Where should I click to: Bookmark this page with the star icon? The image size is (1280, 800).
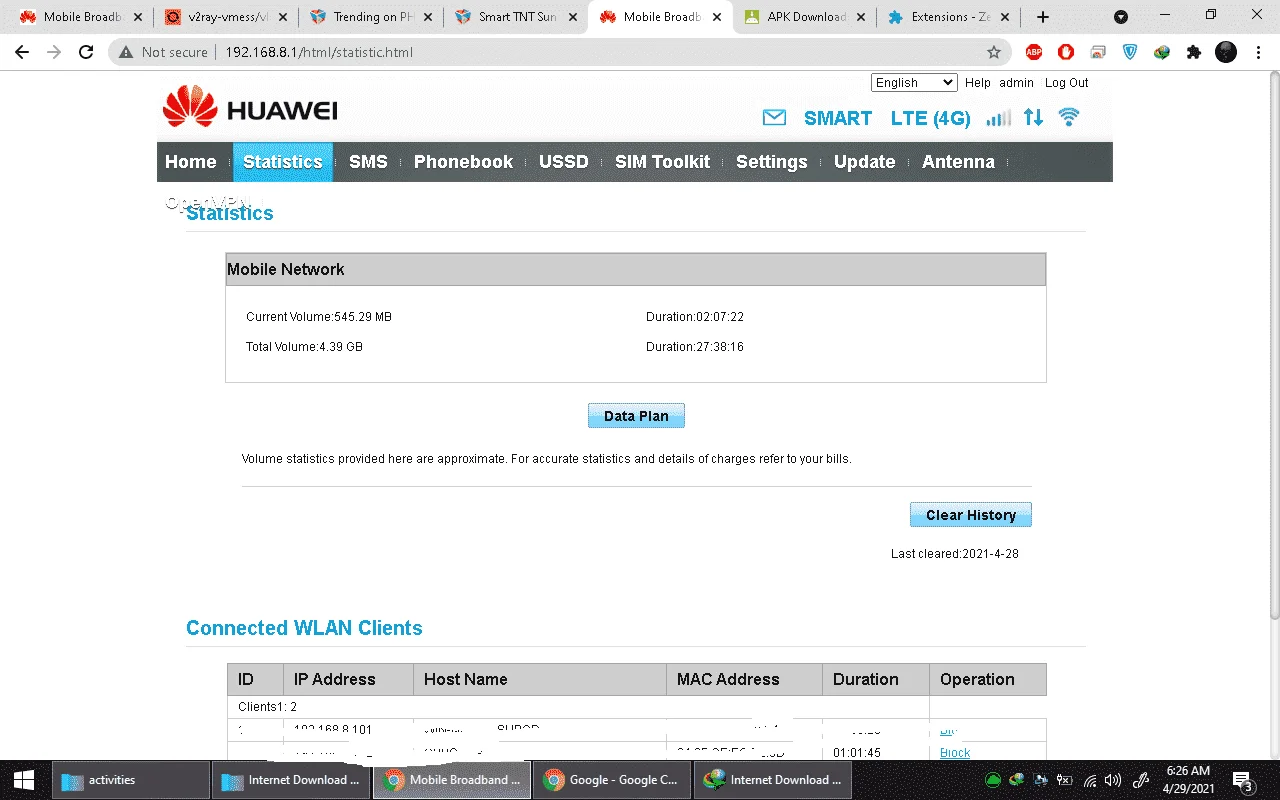pyautogui.click(x=994, y=52)
